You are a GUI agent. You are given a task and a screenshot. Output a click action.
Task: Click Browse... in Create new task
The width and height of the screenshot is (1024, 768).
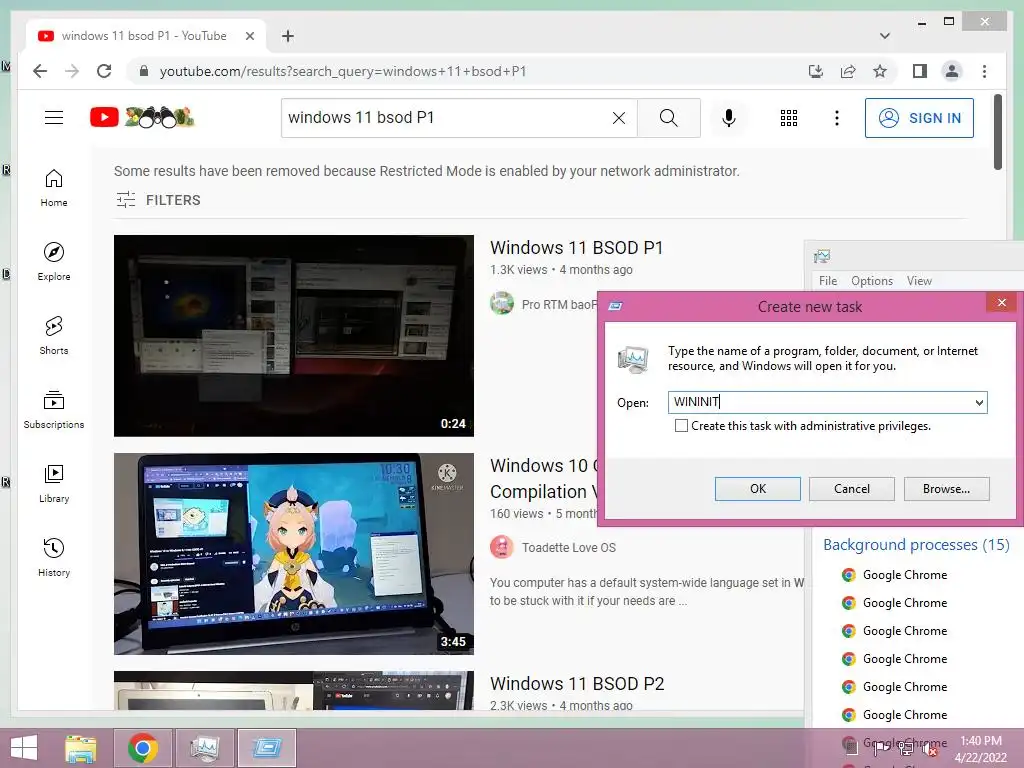tap(946, 488)
